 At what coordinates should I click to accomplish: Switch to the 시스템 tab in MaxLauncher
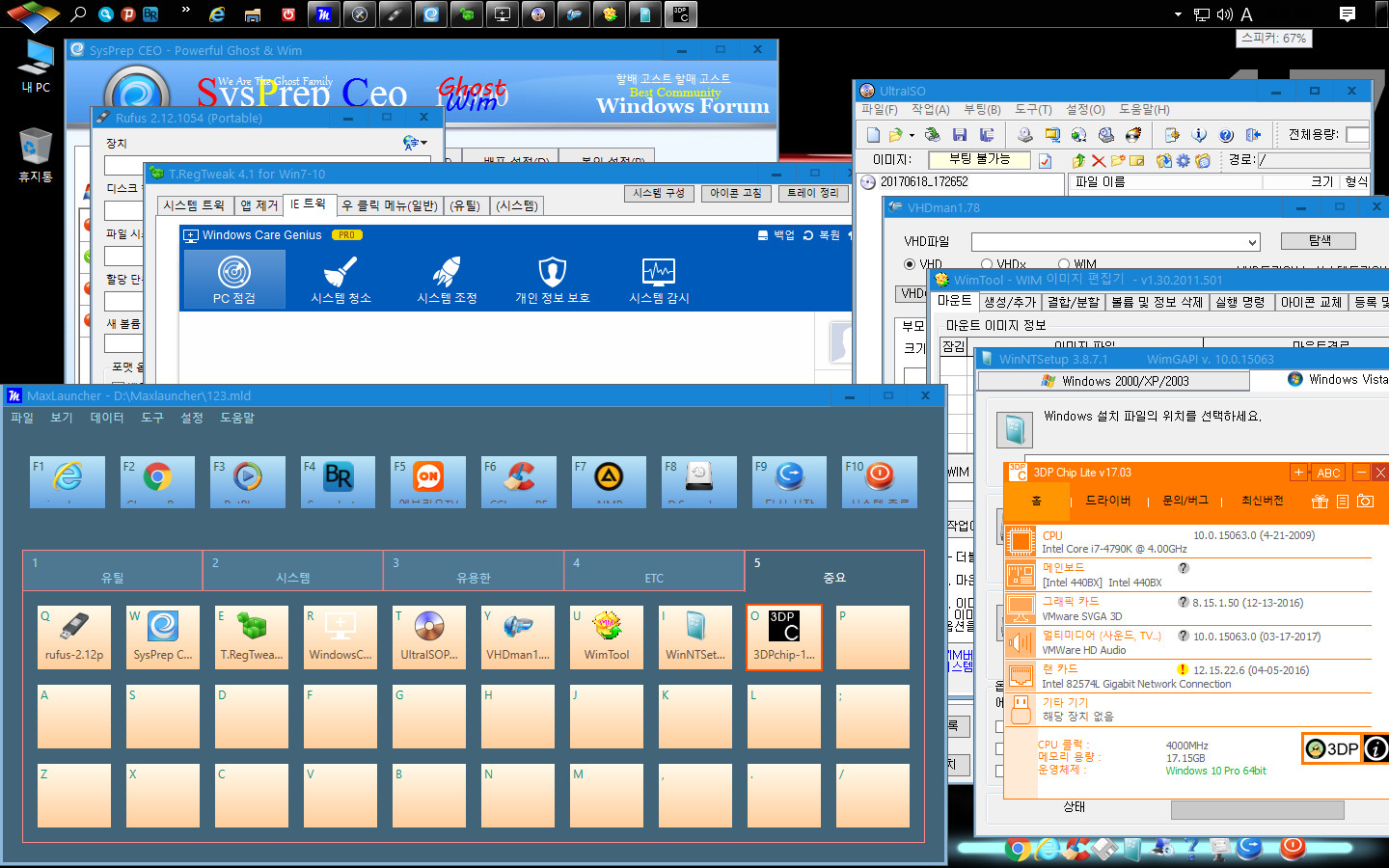point(293,570)
